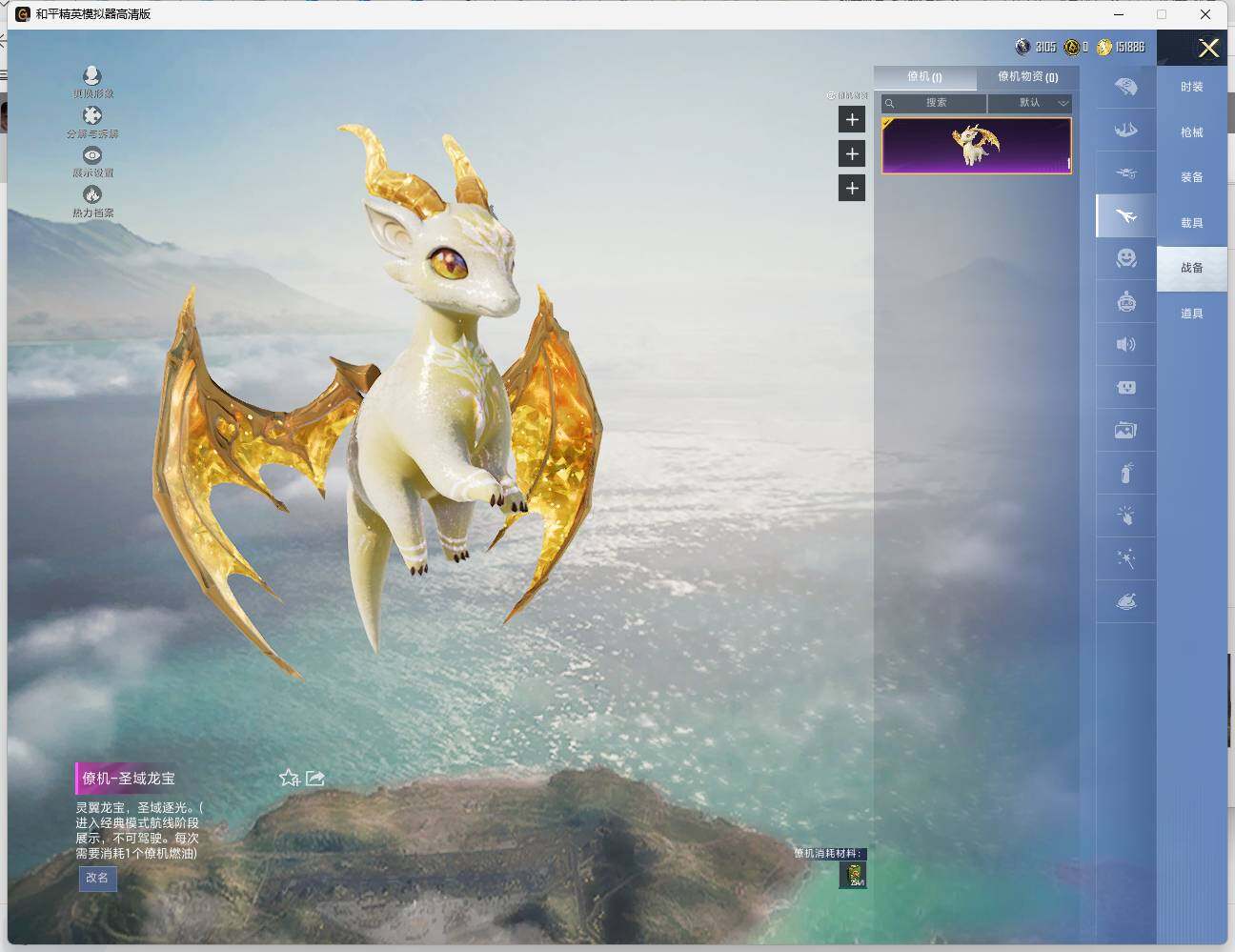1235x952 pixels.
Task: Open the 时装 fashion menu
Action: [x=1192, y=87]
